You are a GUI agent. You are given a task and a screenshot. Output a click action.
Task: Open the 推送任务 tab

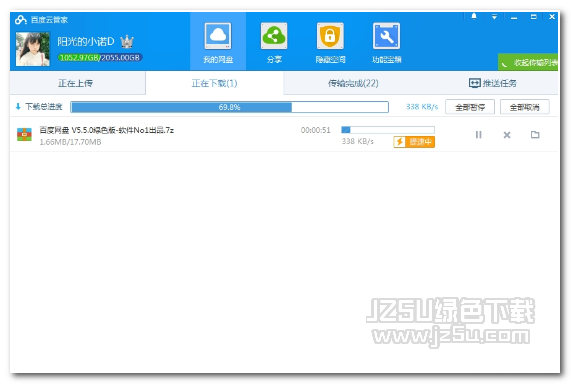[x=492, y=83]
